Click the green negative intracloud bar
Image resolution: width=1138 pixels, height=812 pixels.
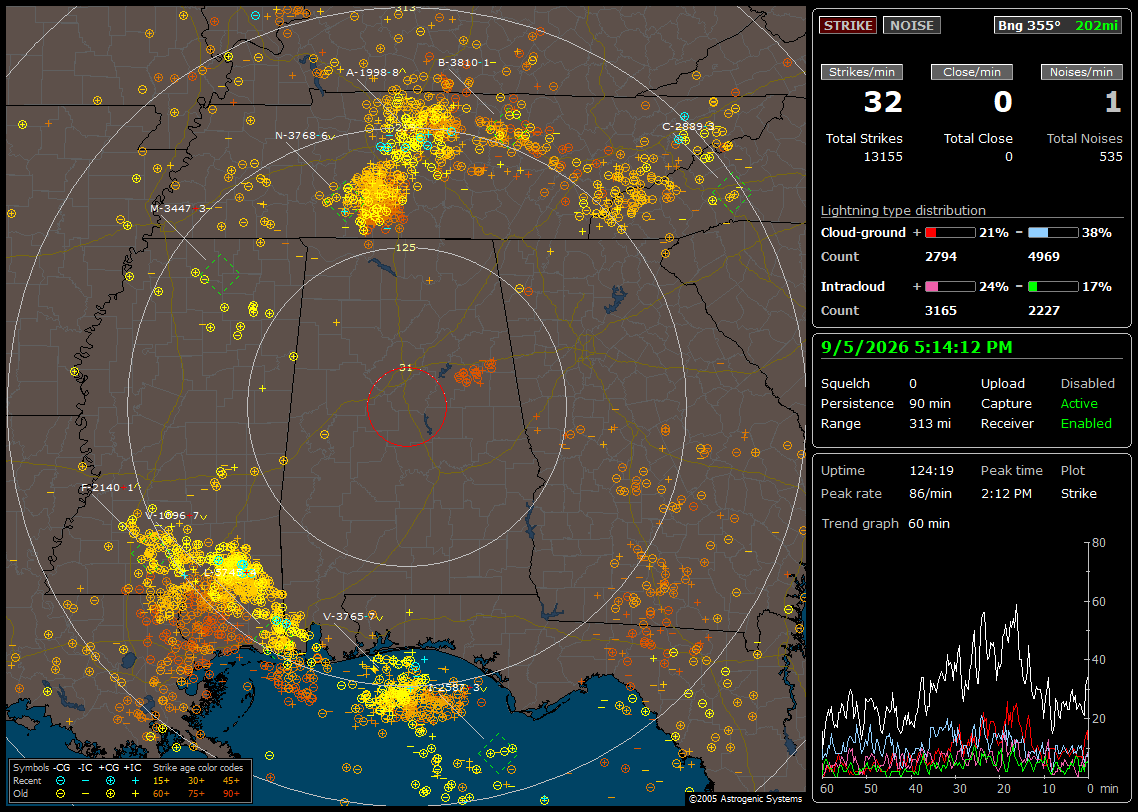(x=1053, y=287)
